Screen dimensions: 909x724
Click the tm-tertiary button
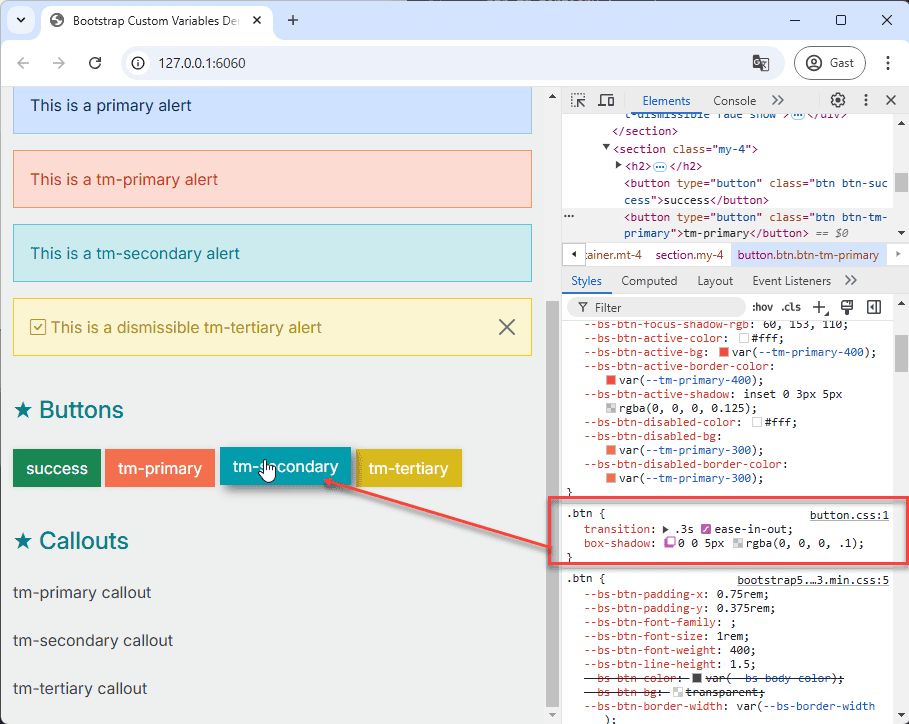(x=409, y=468)
